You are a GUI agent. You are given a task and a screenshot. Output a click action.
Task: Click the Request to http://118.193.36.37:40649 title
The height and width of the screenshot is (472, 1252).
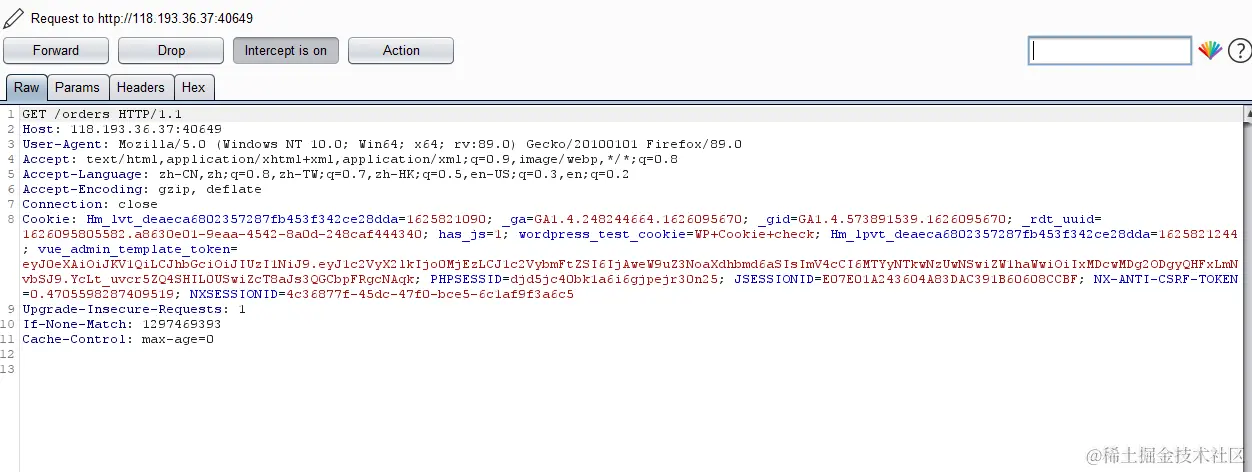[142, 18]
